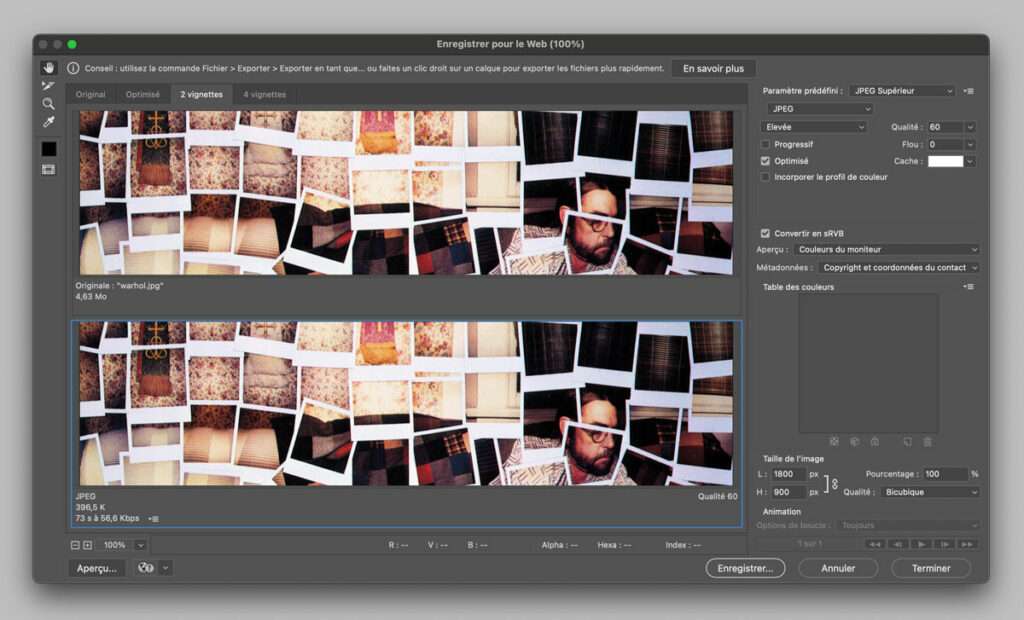Uncheck the Optimisé checkbox
The height and width of the screenshot is (620, 1024).
pos(766,161)
